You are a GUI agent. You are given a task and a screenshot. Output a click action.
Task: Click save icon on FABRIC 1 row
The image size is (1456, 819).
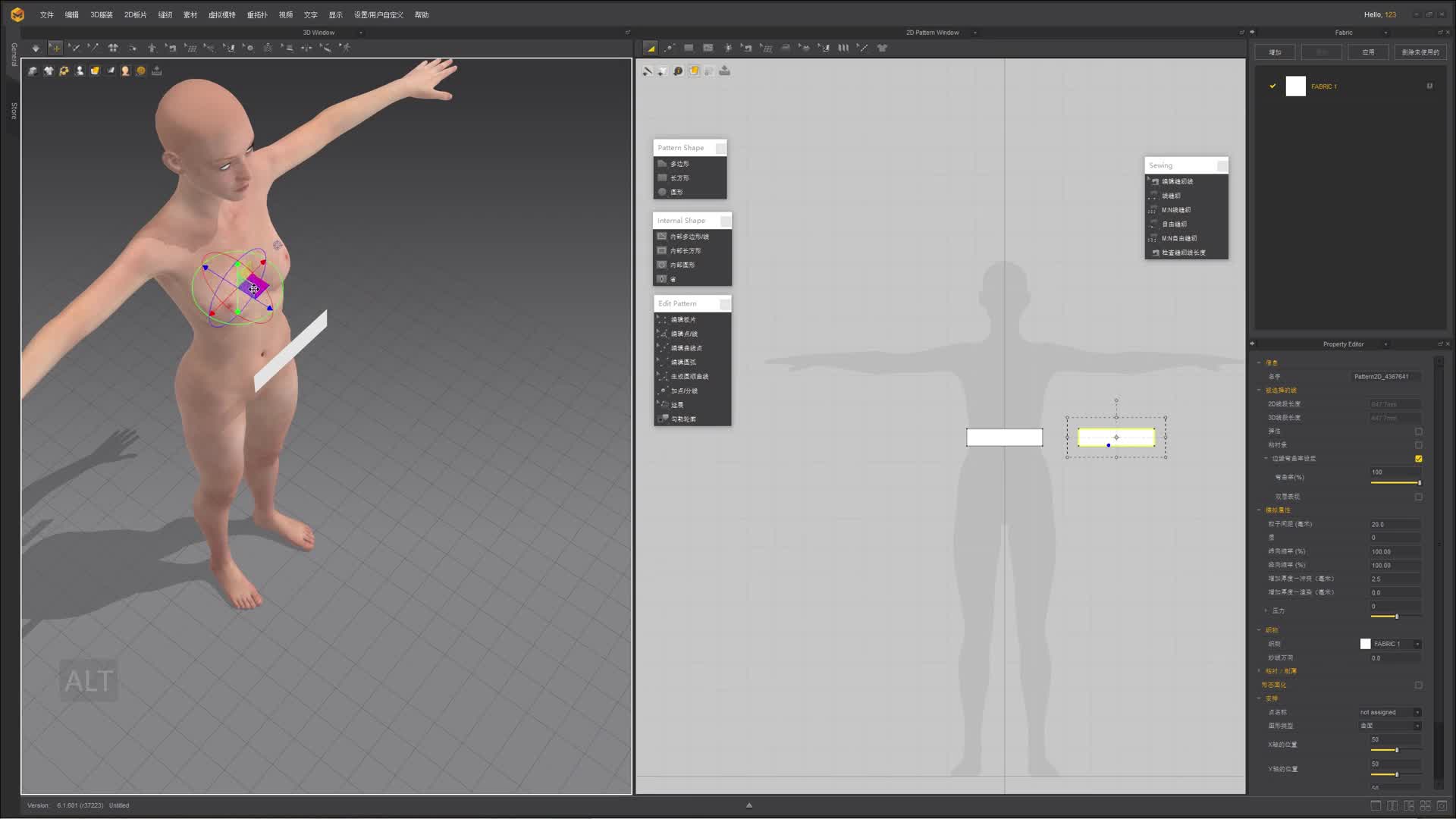coord(1429,86)
